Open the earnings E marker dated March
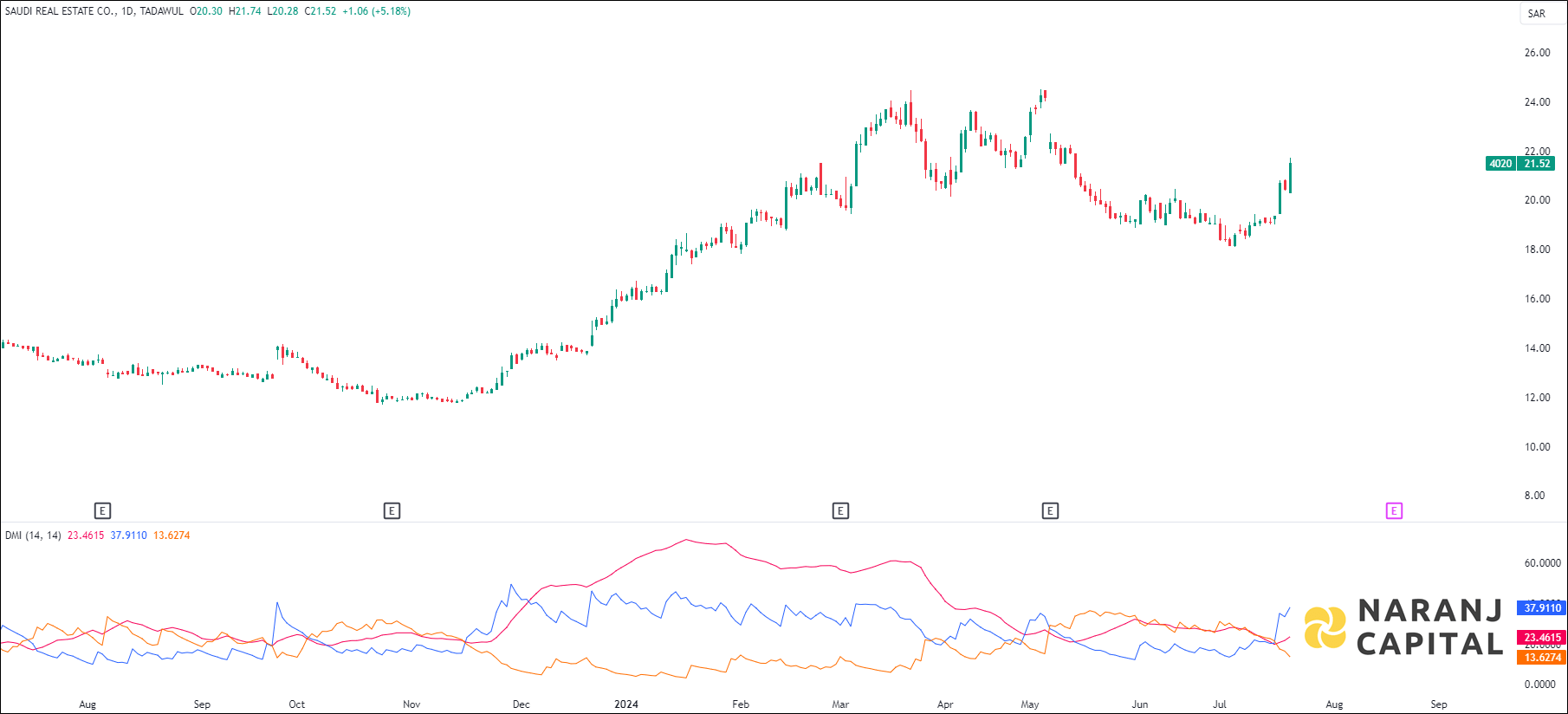 [840, 511]
